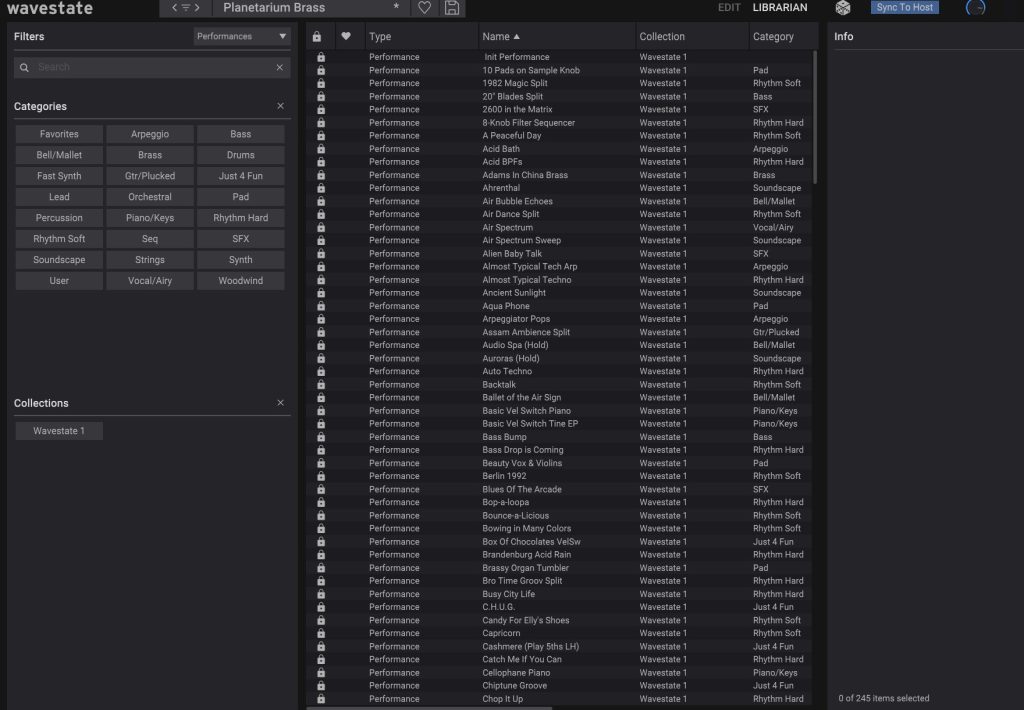The width and height of the screenshot is (1024, 710).
Task: Click the heart favorites column header
Action: click(346, 37)
